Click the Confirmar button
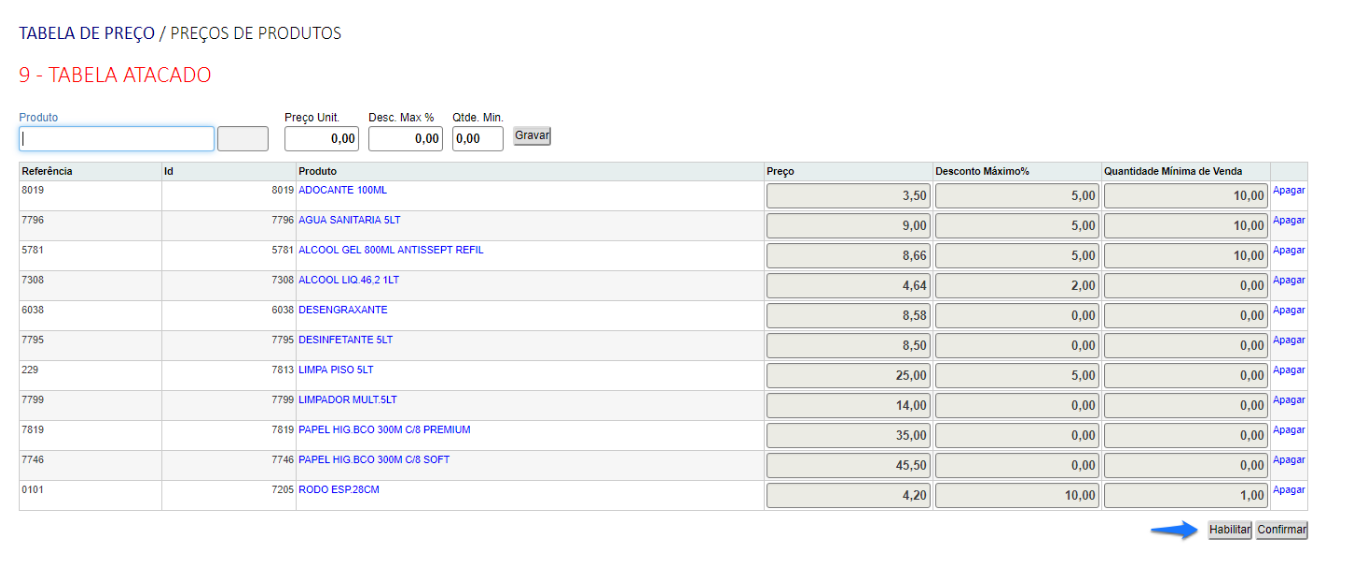 (1281, 530)
